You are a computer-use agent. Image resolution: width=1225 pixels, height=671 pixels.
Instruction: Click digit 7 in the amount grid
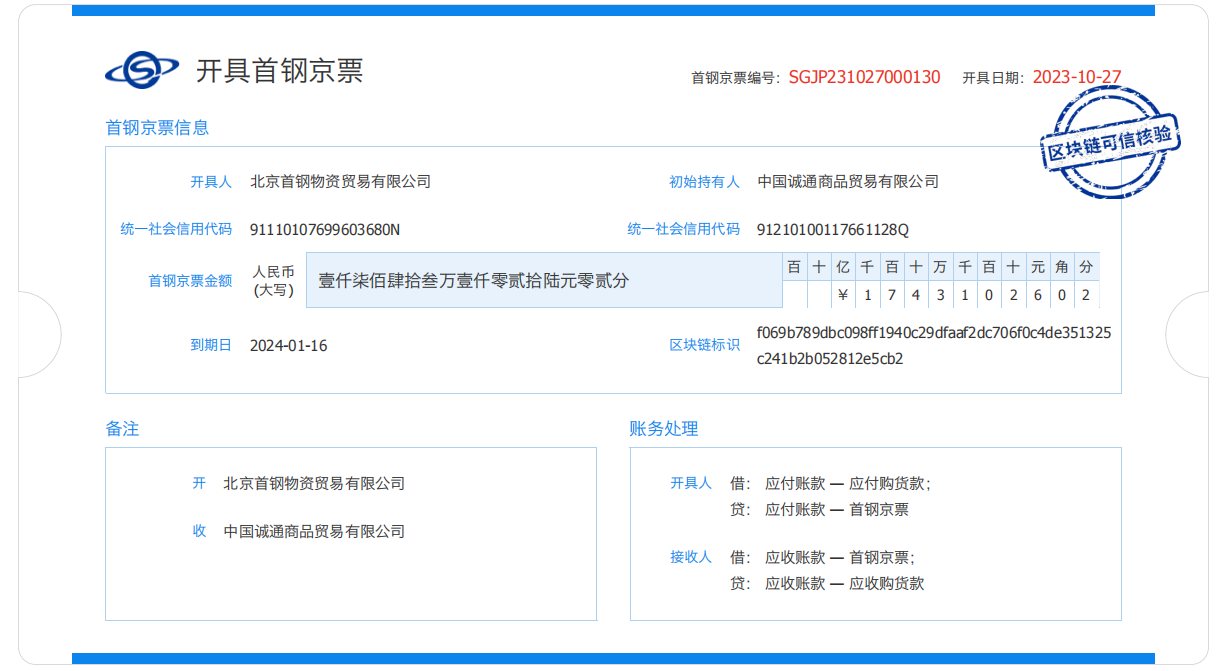click(x=891, y=295)
